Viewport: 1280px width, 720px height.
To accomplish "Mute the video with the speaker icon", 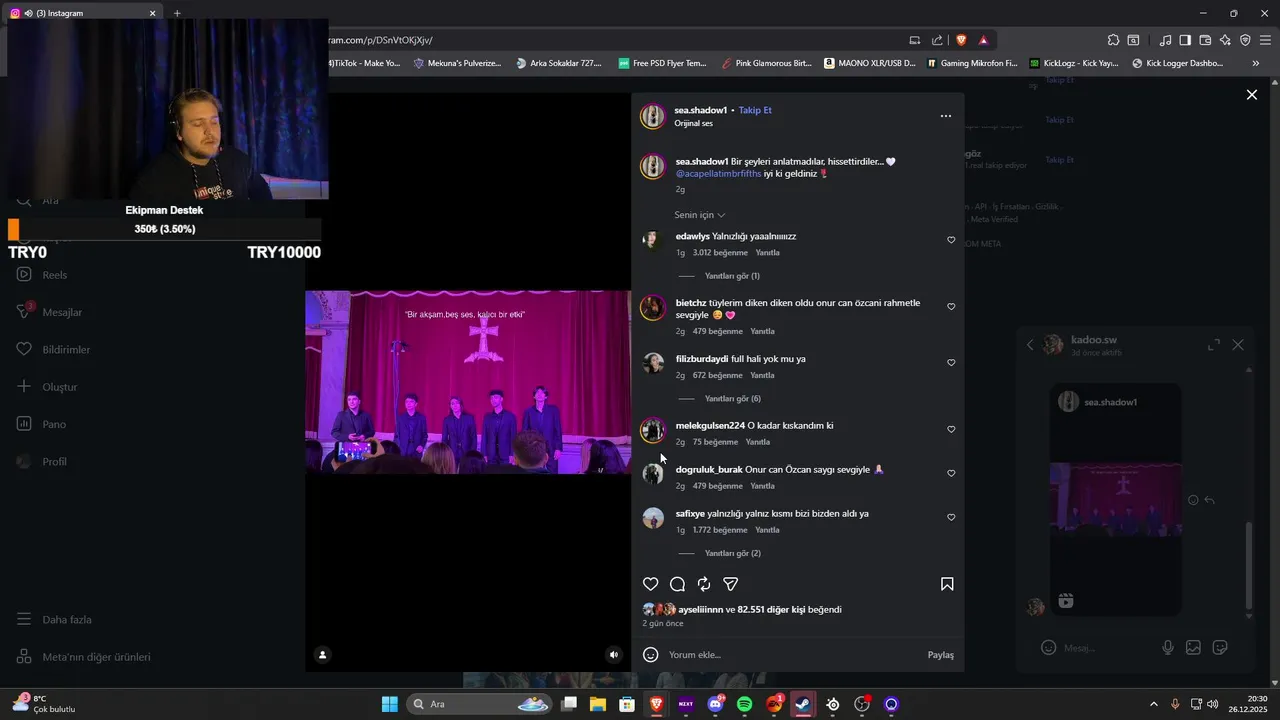I will coord(614,655).
